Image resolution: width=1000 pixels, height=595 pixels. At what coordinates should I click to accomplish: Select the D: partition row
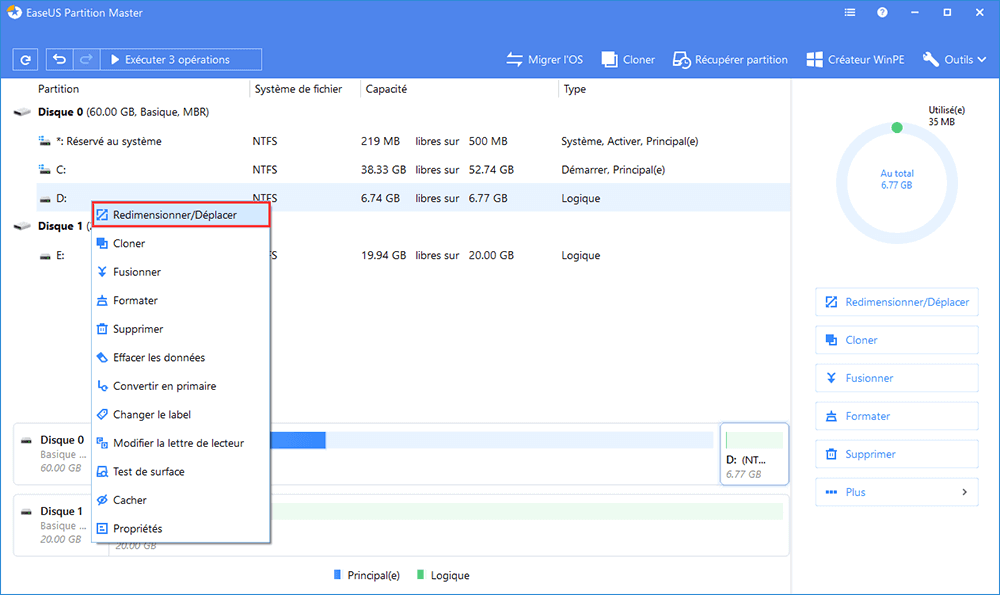413,198
